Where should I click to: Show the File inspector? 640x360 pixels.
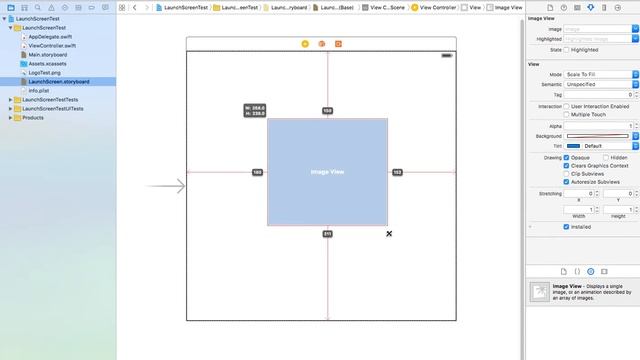(550, 7)
